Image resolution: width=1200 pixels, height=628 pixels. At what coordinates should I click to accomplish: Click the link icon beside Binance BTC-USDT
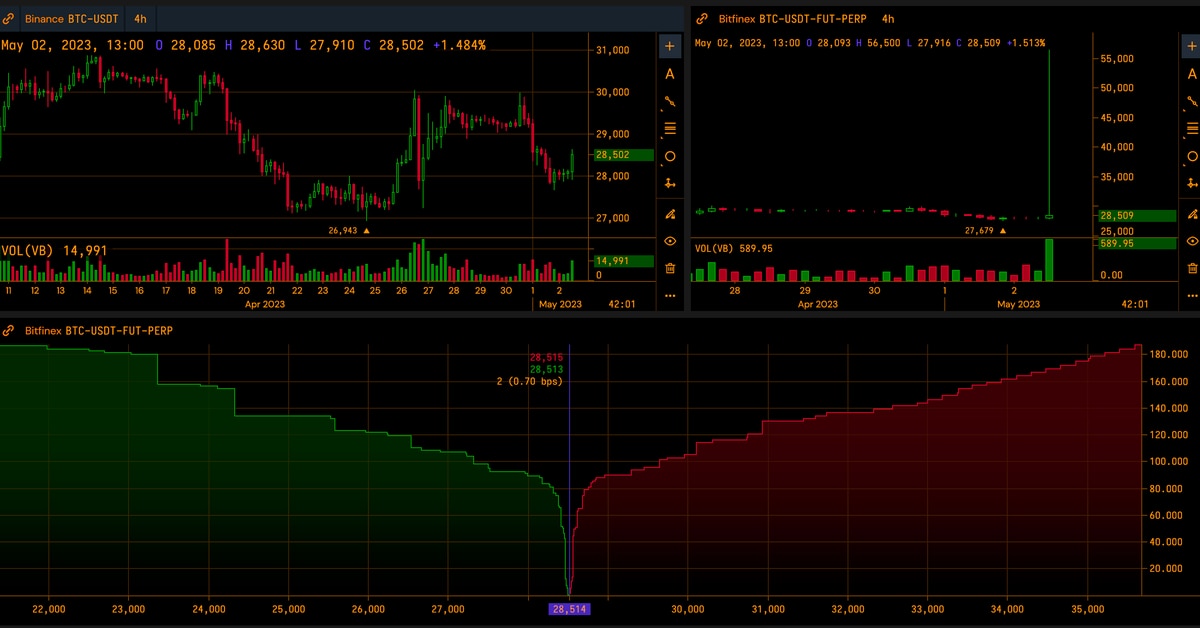coord(9,18)
